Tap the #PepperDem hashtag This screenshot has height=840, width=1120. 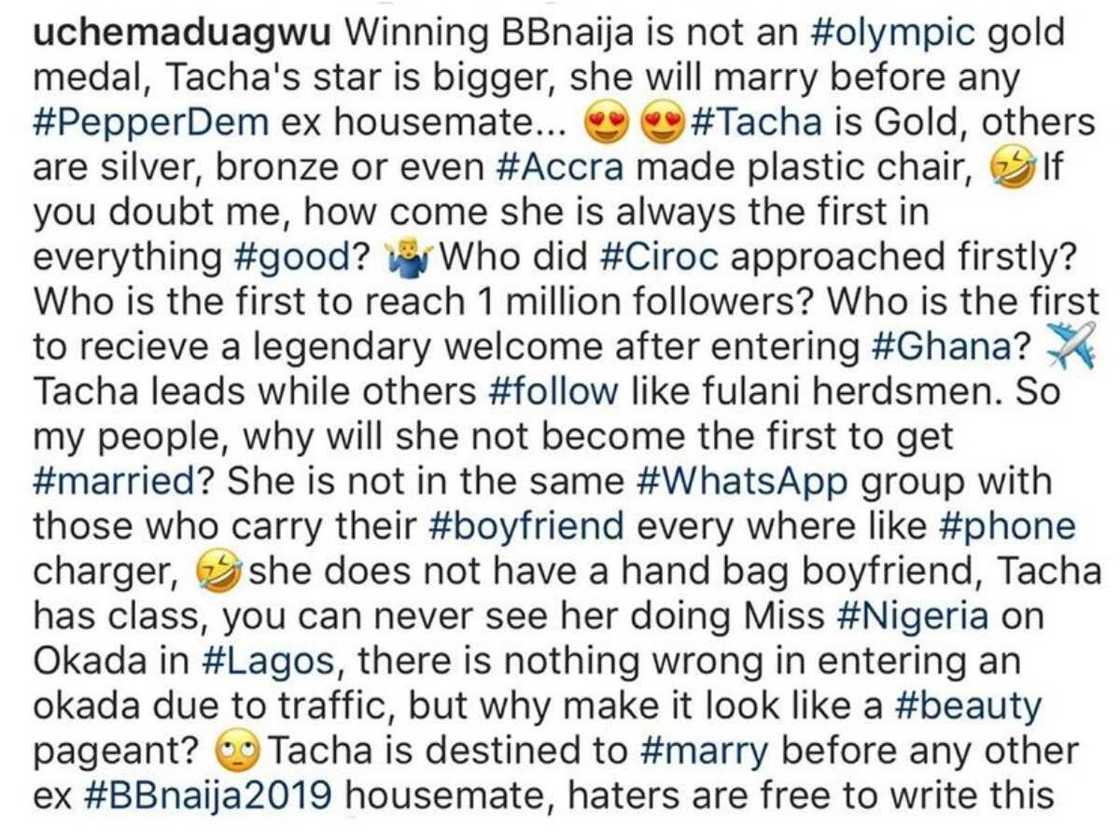tap(150, 122)
